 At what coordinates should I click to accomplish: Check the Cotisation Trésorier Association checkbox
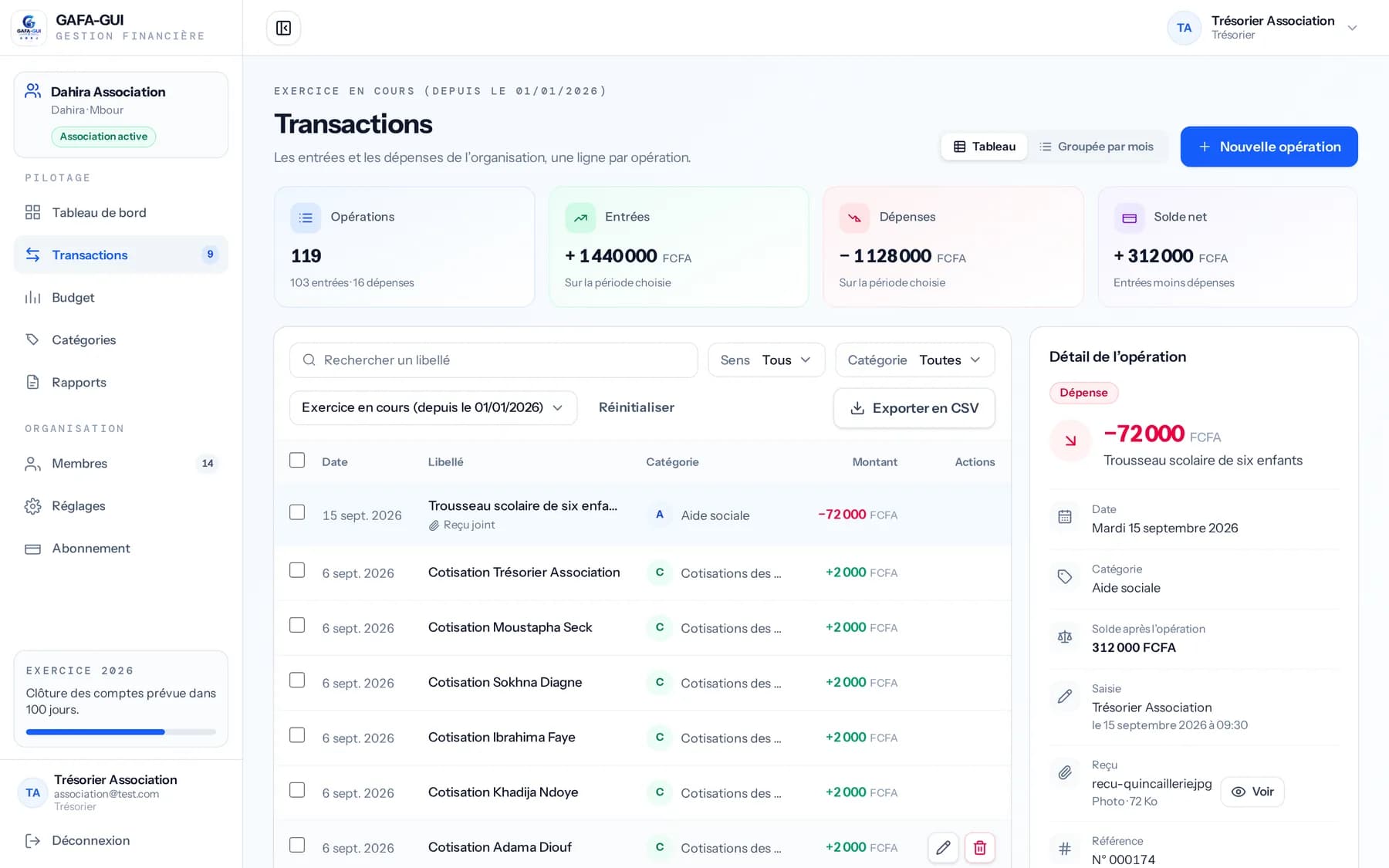coord(297,570)
